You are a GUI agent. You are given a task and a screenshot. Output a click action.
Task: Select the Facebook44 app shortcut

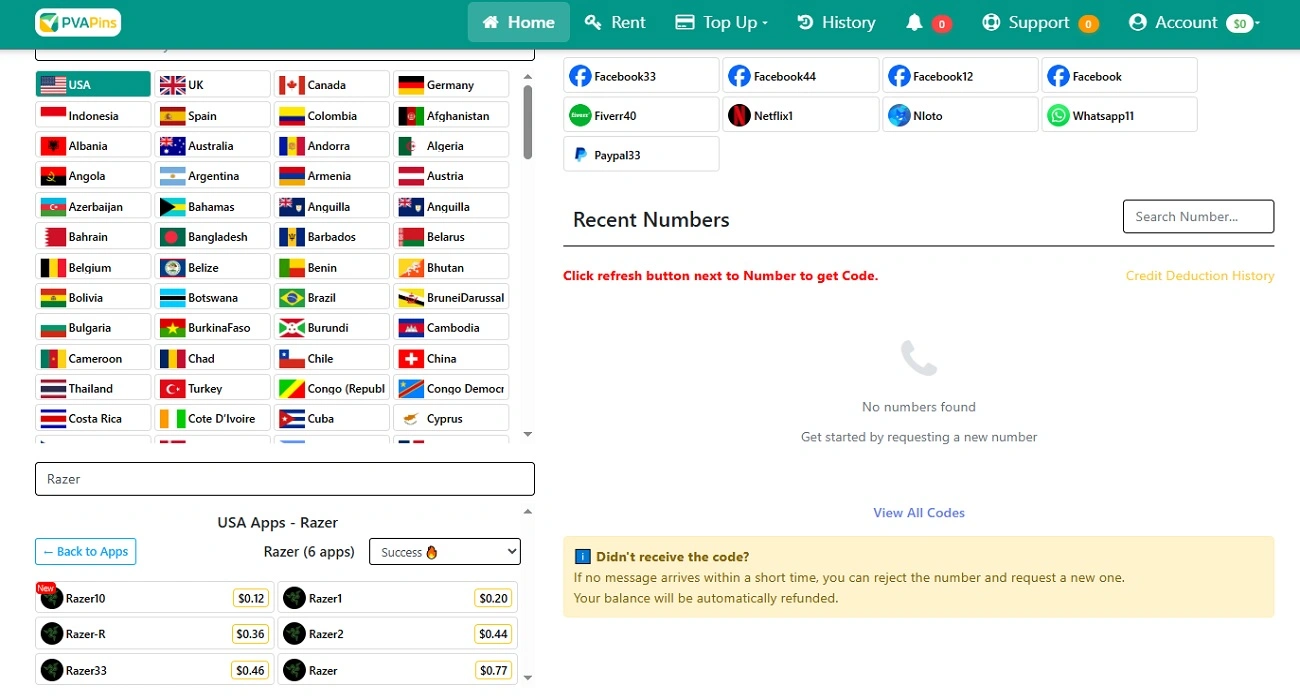(800, 76)
